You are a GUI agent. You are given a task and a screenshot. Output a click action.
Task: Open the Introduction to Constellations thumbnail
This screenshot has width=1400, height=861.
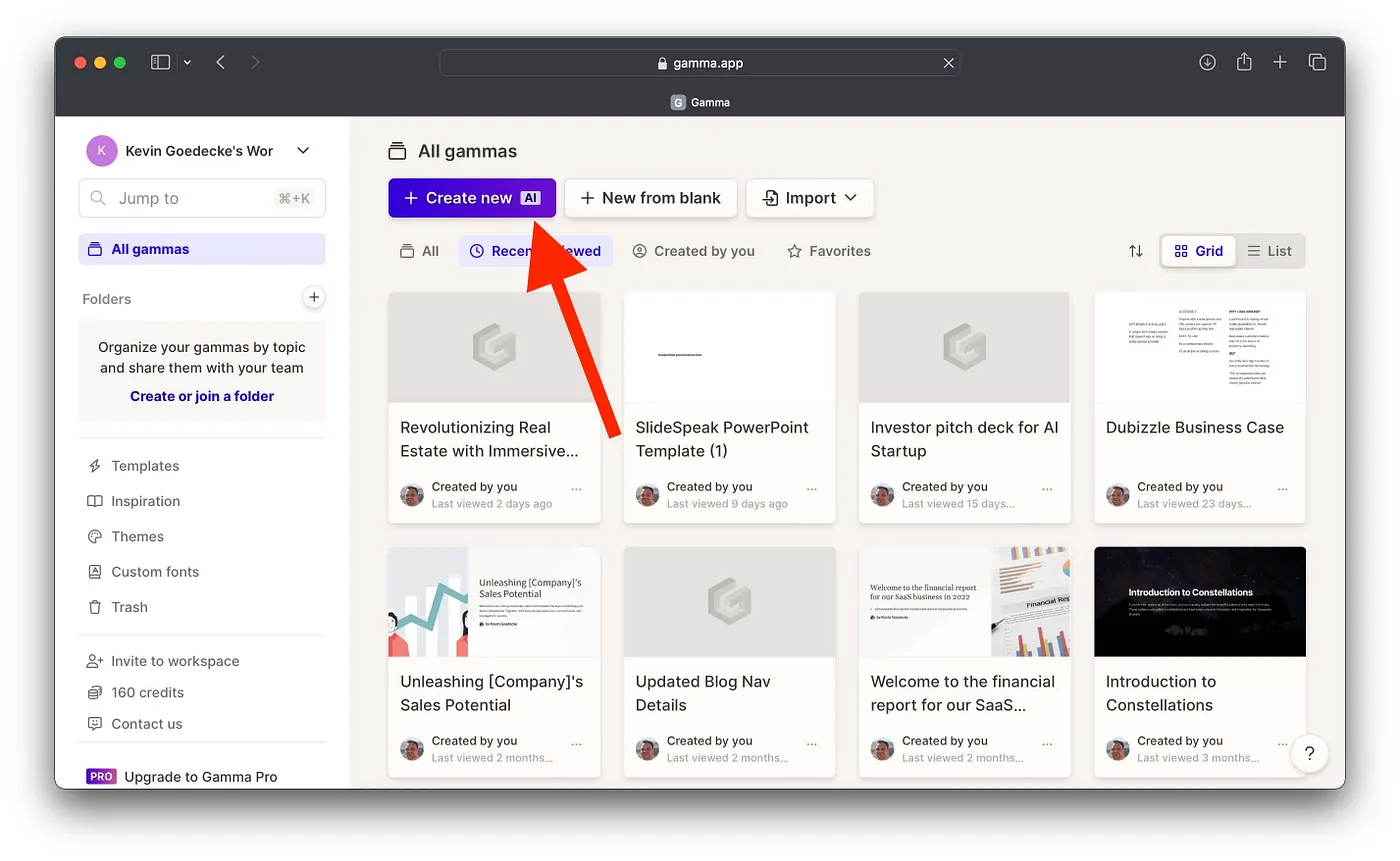coord(1200,602)
